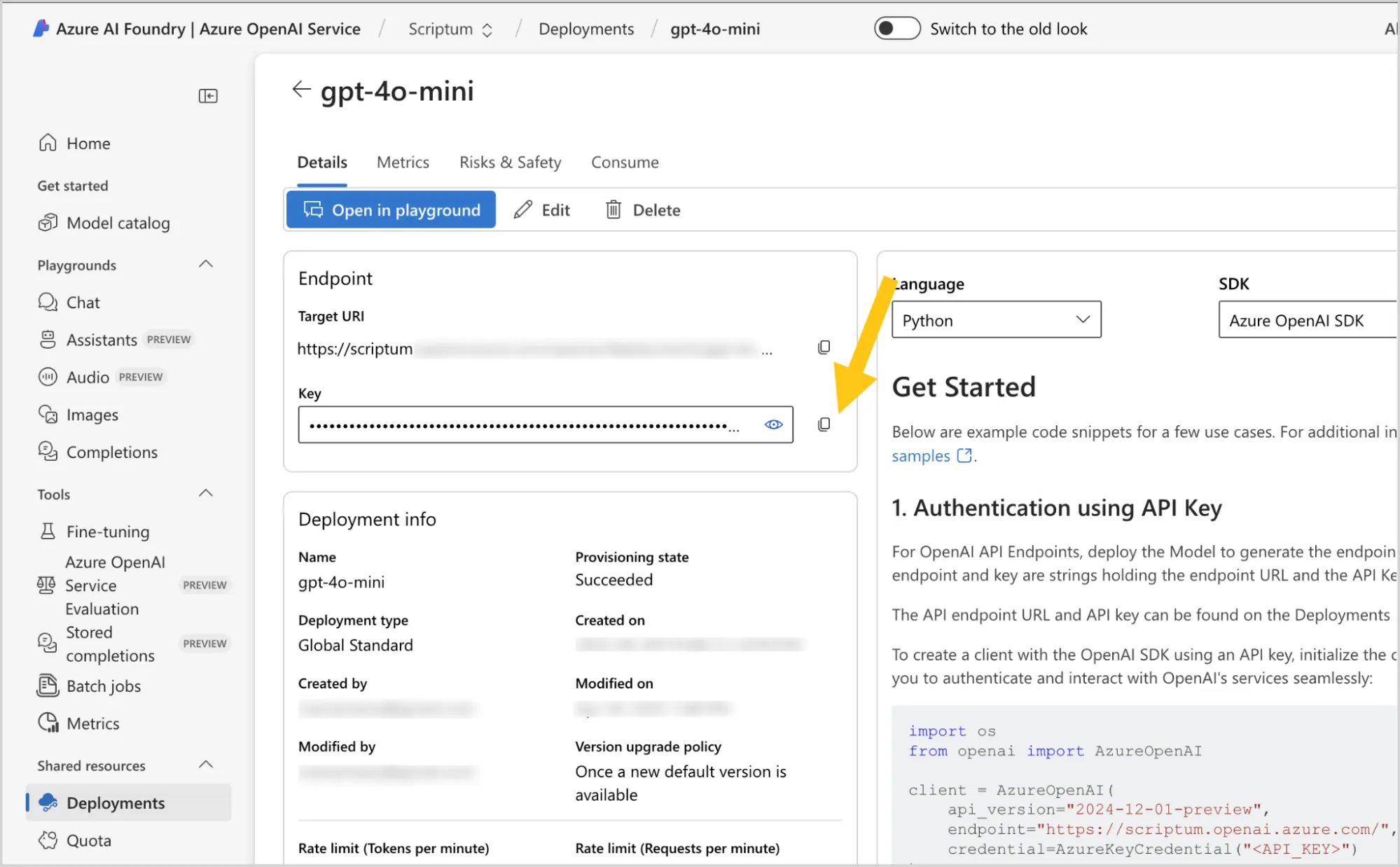Switch to the Consume tab
1400x867 pixels.
pyautogui.click(x=625, y=162)
